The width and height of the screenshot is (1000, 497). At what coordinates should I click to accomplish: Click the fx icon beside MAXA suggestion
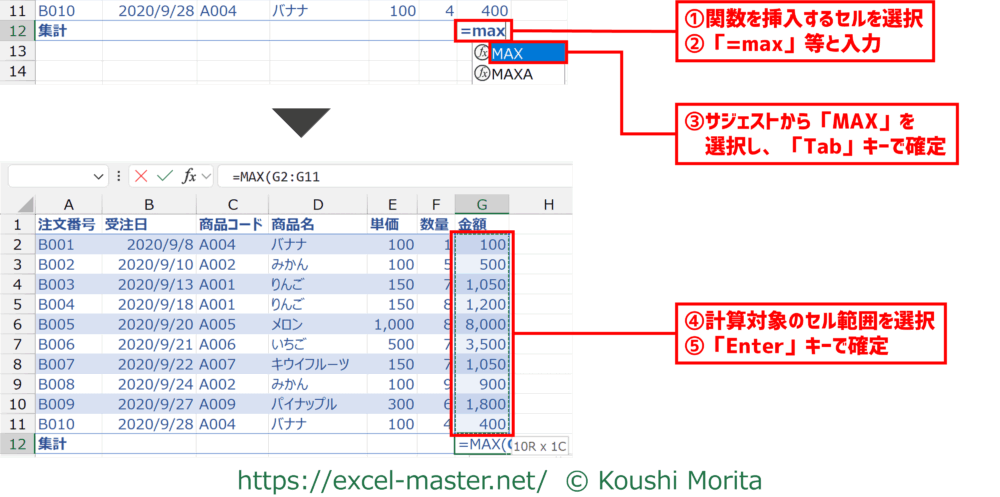pyautogui.click(x=482, y=74)
